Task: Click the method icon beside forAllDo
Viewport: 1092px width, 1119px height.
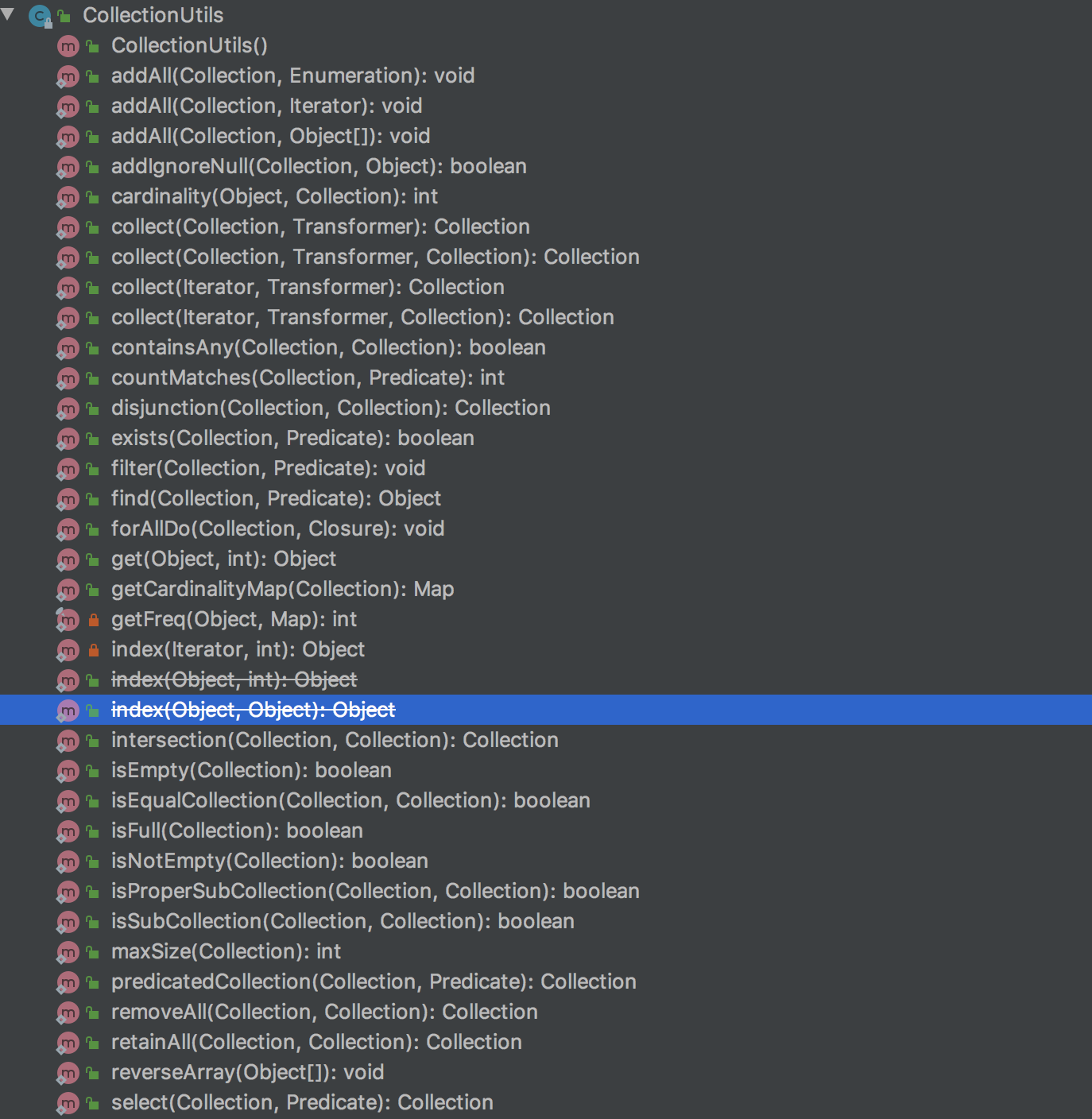Action: click(68, 529)
